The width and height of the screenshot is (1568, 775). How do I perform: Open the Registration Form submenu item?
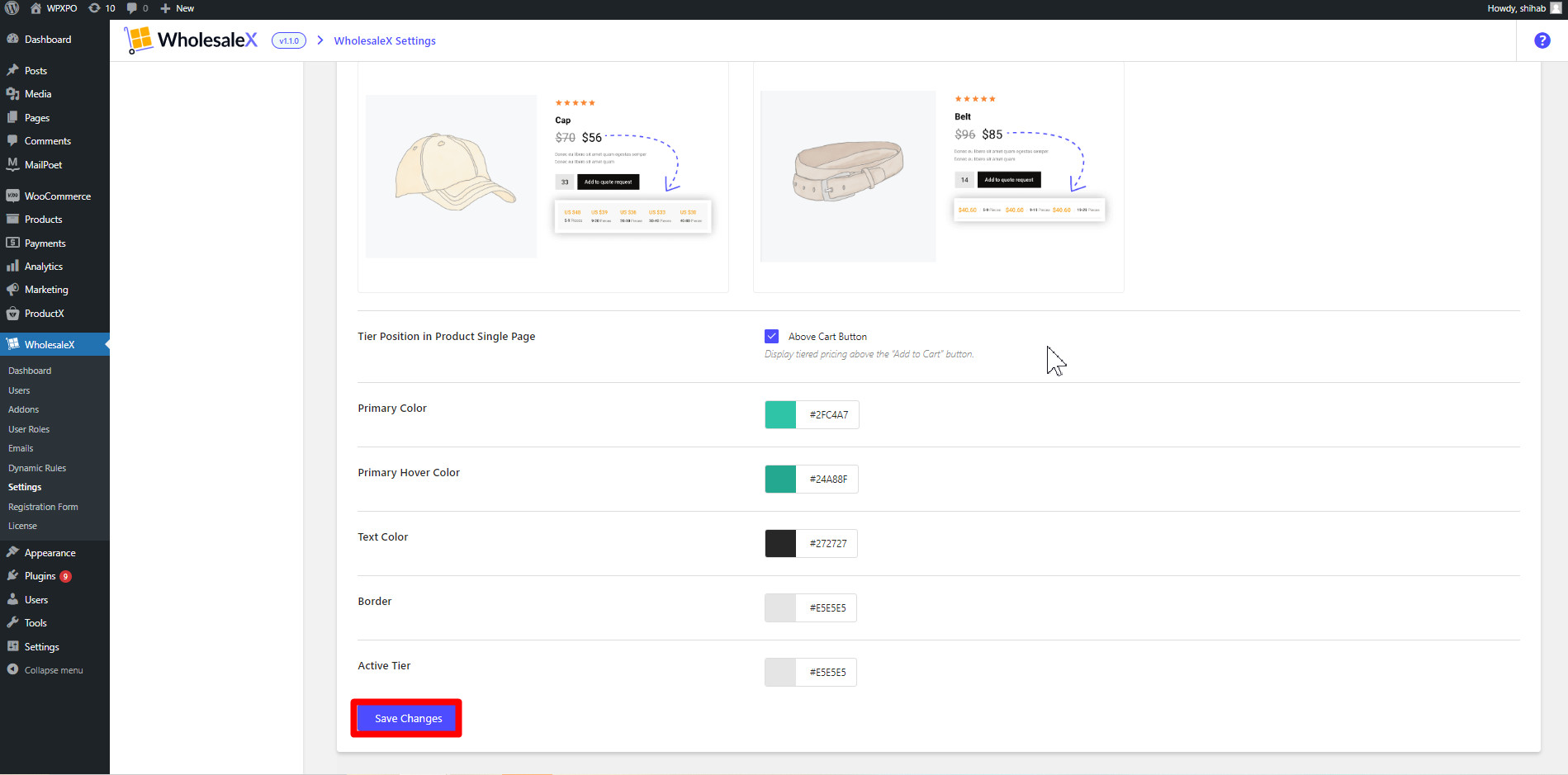43,507
